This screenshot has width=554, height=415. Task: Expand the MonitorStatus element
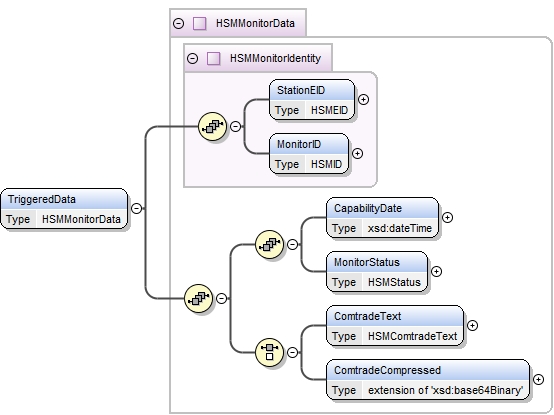tap(437, 271)
